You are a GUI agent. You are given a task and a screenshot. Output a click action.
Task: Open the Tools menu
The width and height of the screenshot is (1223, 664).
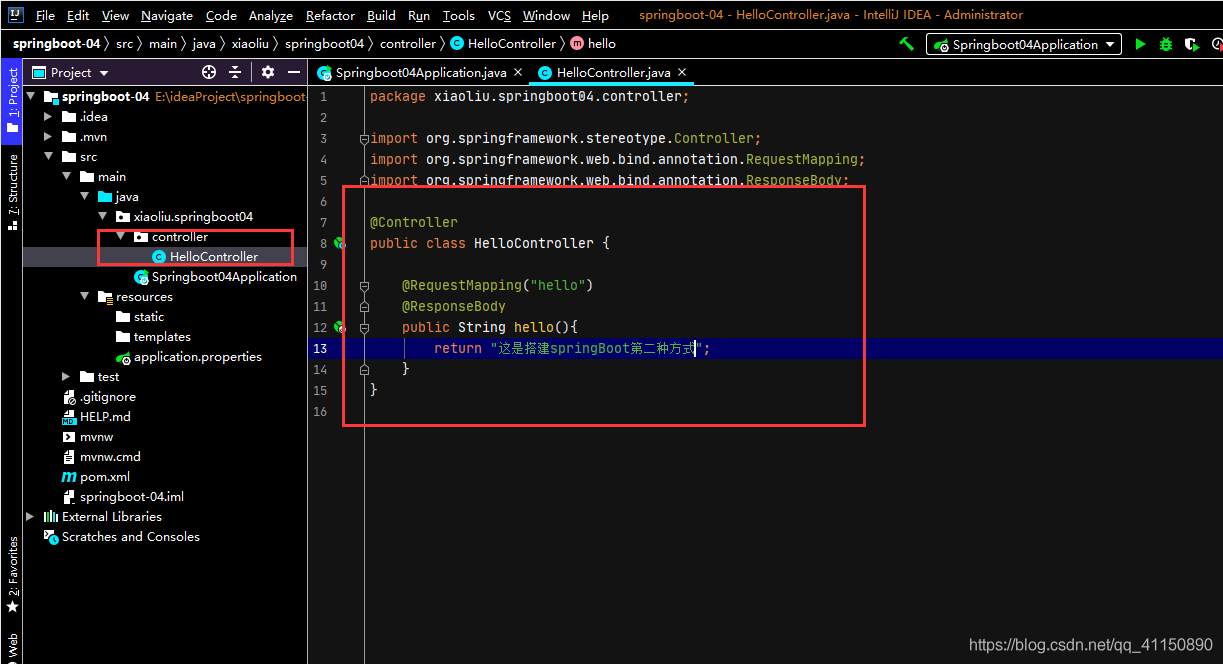[459, 15]
